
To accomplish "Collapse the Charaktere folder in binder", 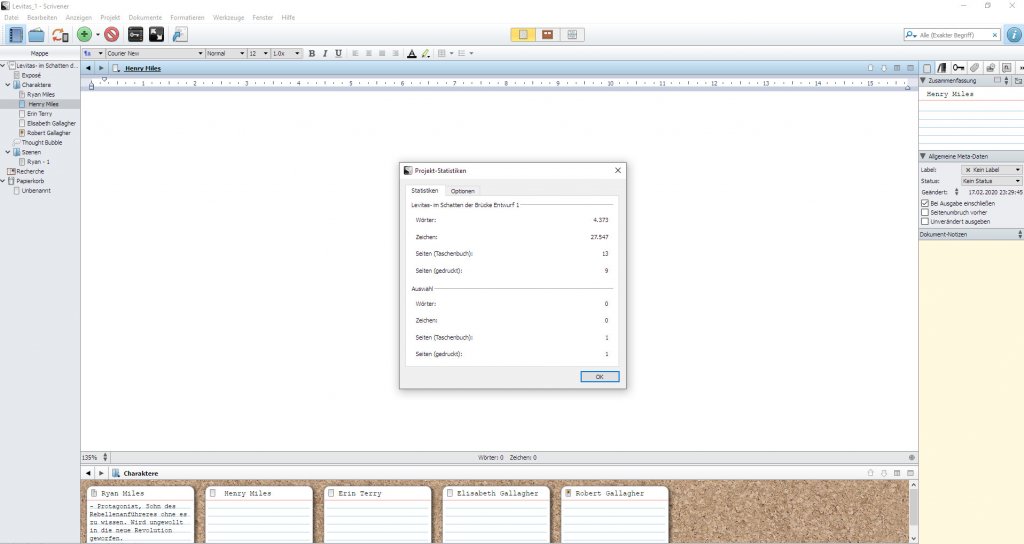I will point(8,85).
